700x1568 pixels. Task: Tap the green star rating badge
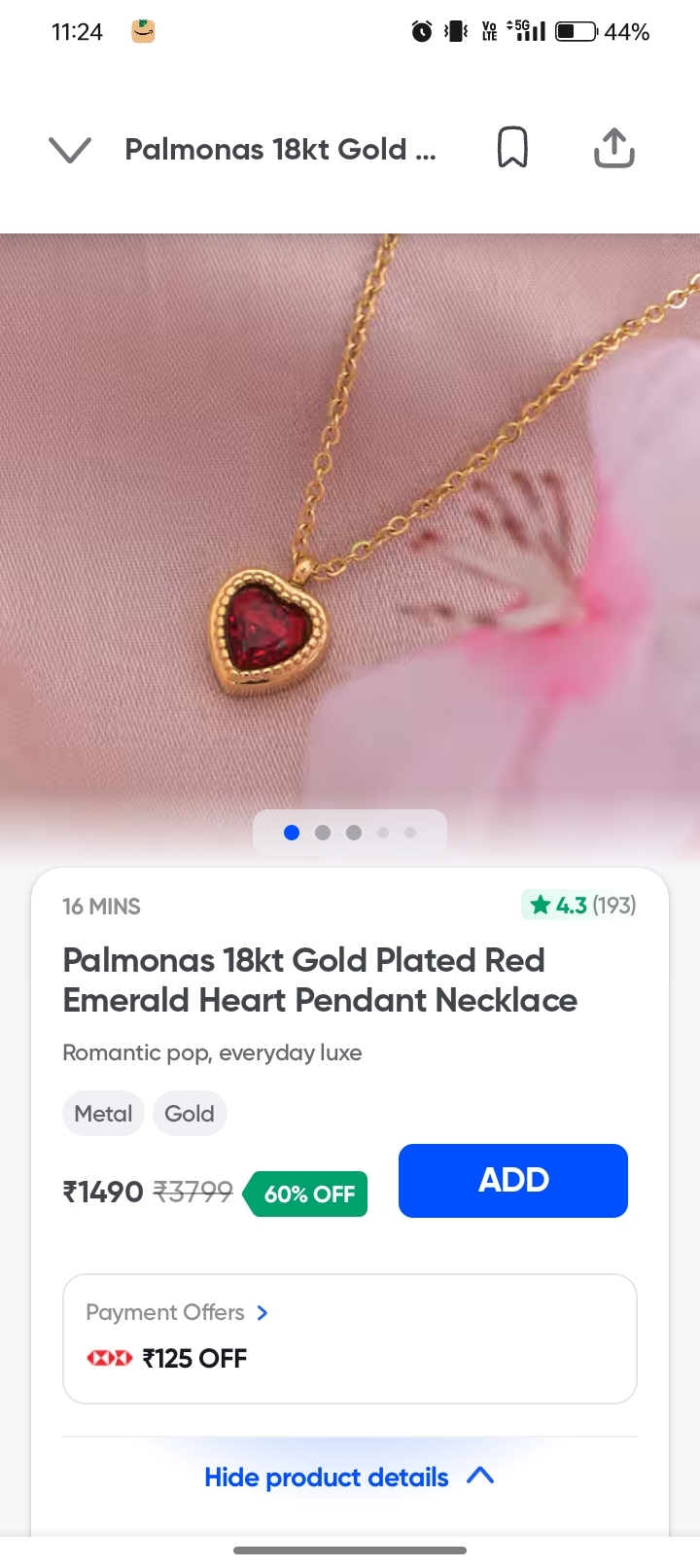click(x=579, y=906)
